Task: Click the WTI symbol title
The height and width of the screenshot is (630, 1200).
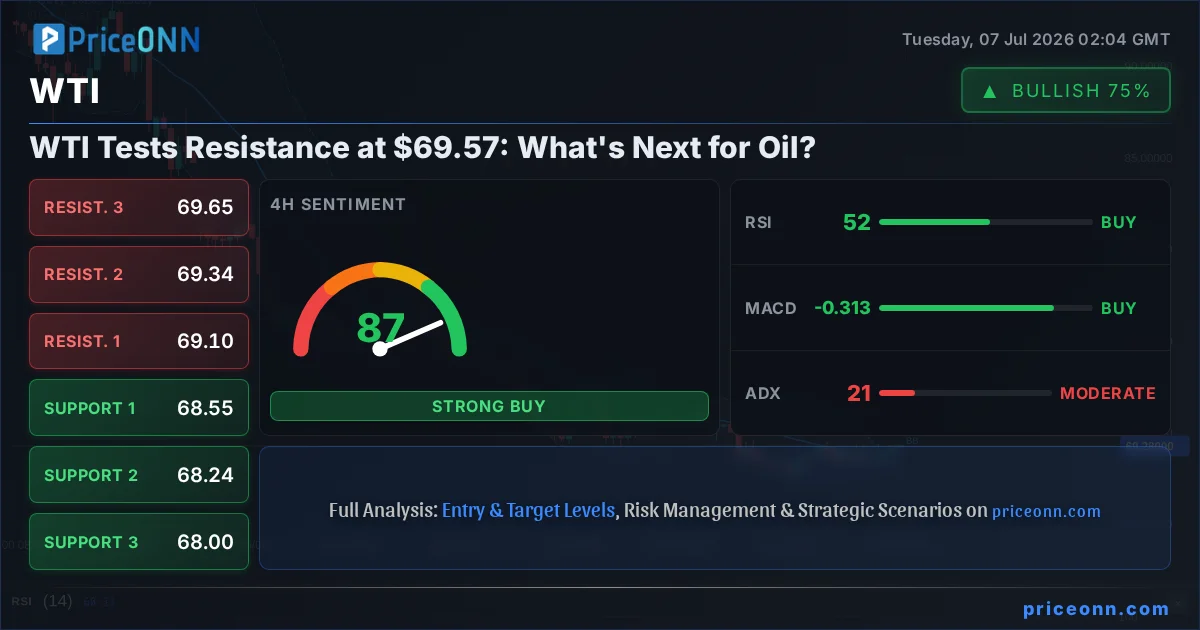Action: [65, 92]
